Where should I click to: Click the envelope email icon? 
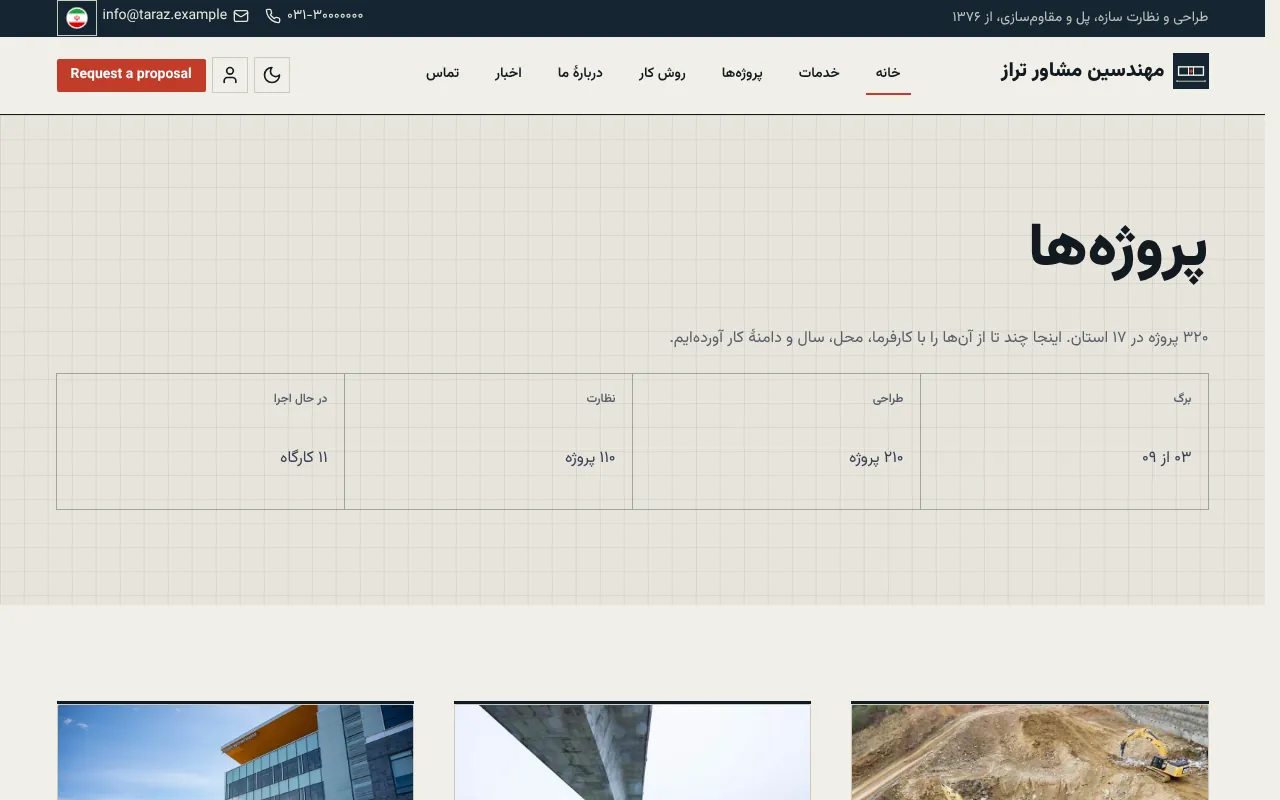pyautogui.click(x=241, y=16)
